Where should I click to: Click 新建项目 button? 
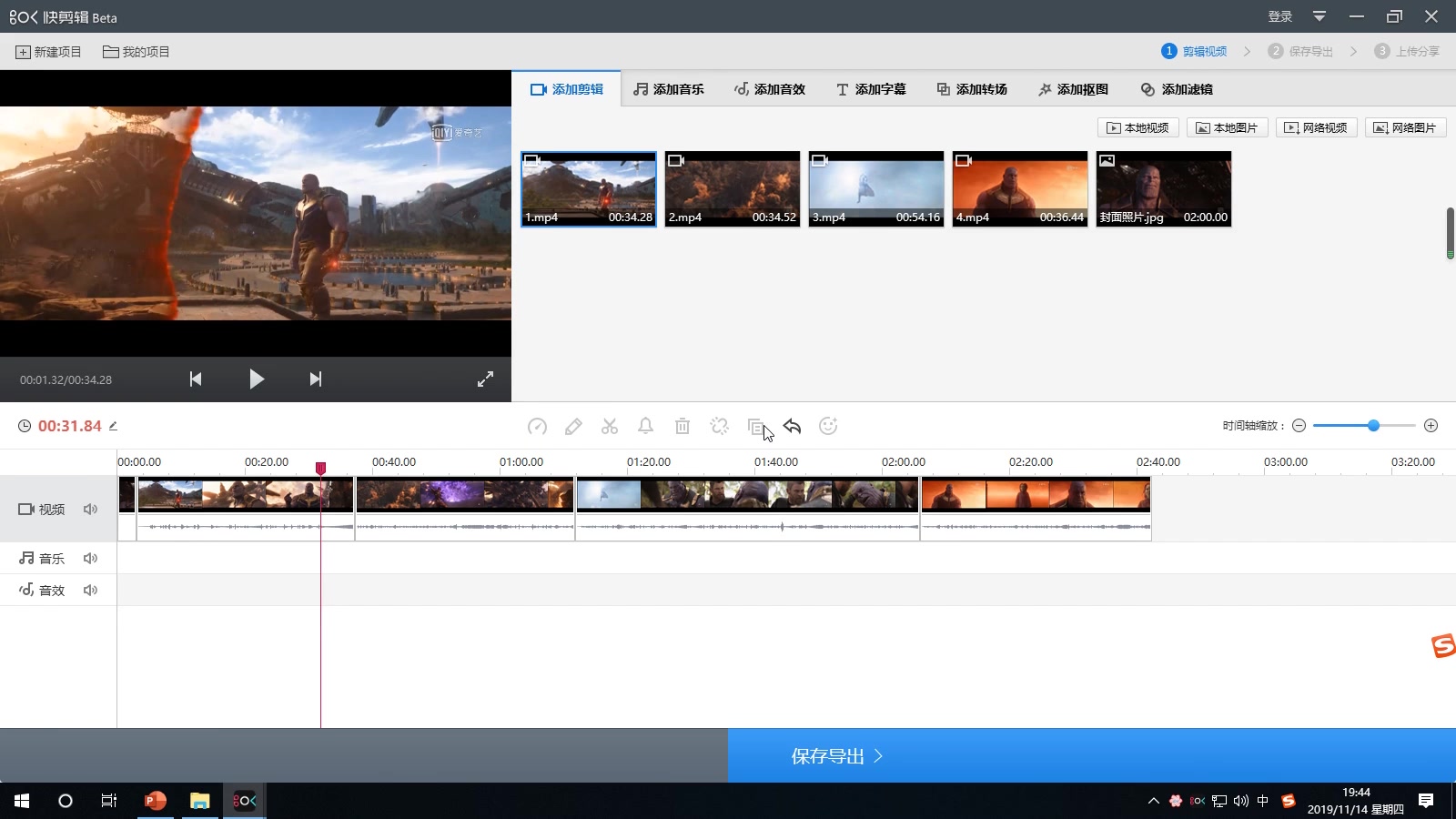[48, 52]
